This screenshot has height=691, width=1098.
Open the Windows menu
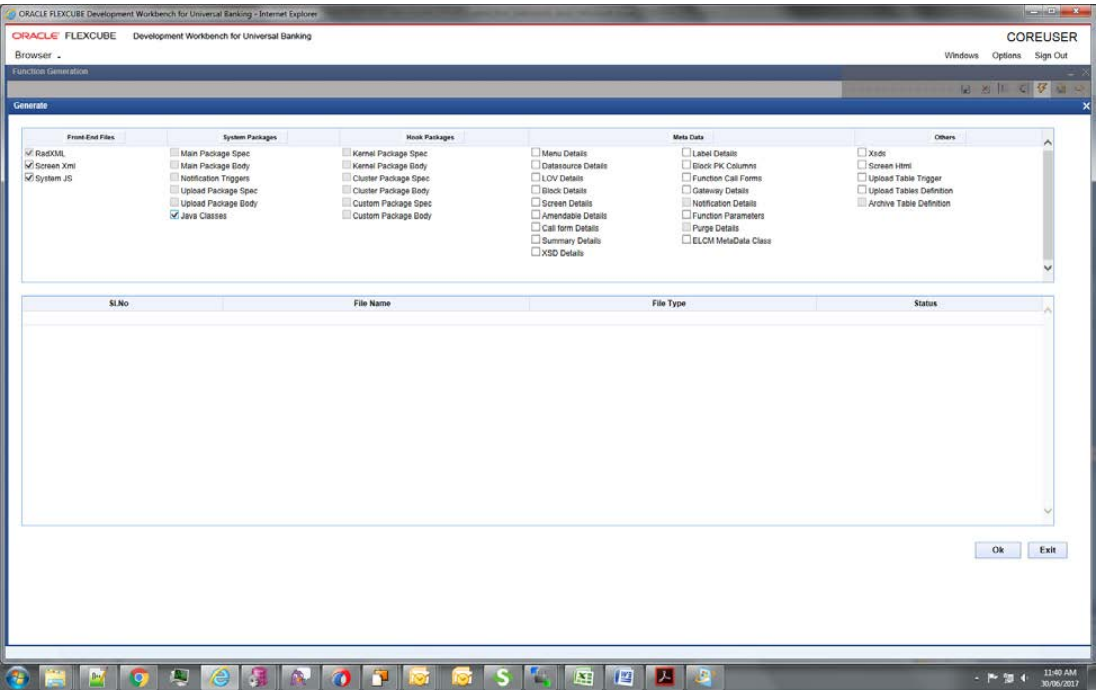(961, 55)
